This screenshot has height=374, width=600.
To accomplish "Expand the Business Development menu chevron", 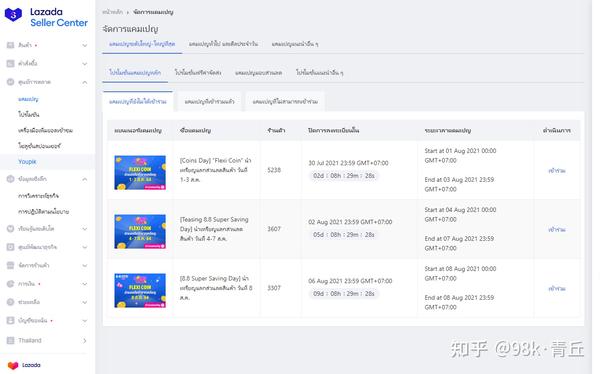I will [85, 247].
